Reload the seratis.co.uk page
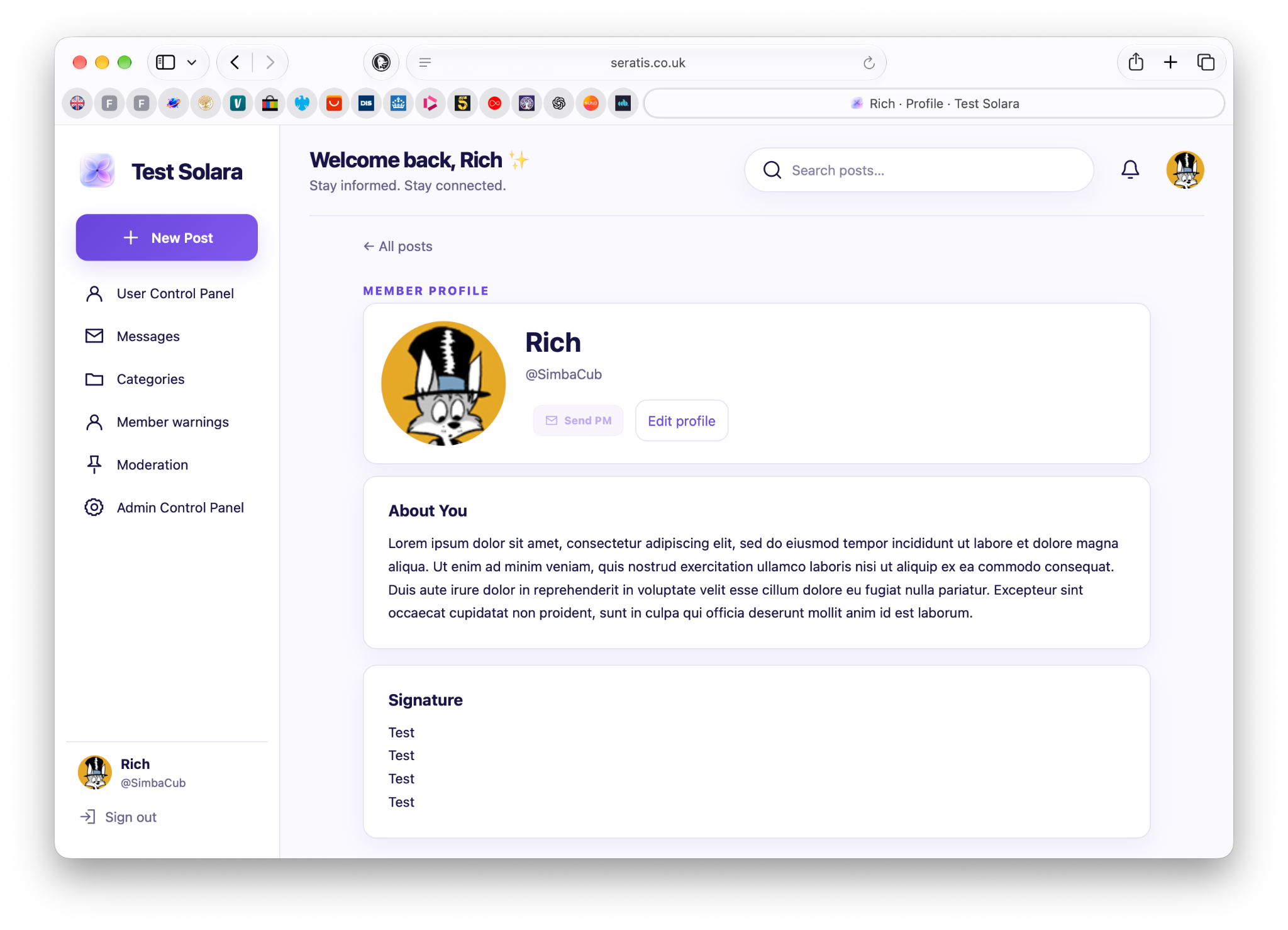This screenshot has height=930, width=1288. click(869, 62)
